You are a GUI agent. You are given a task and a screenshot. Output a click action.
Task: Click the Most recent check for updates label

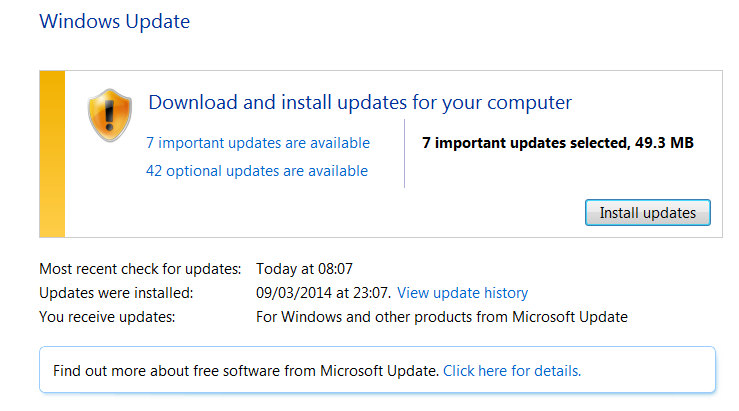140,269
